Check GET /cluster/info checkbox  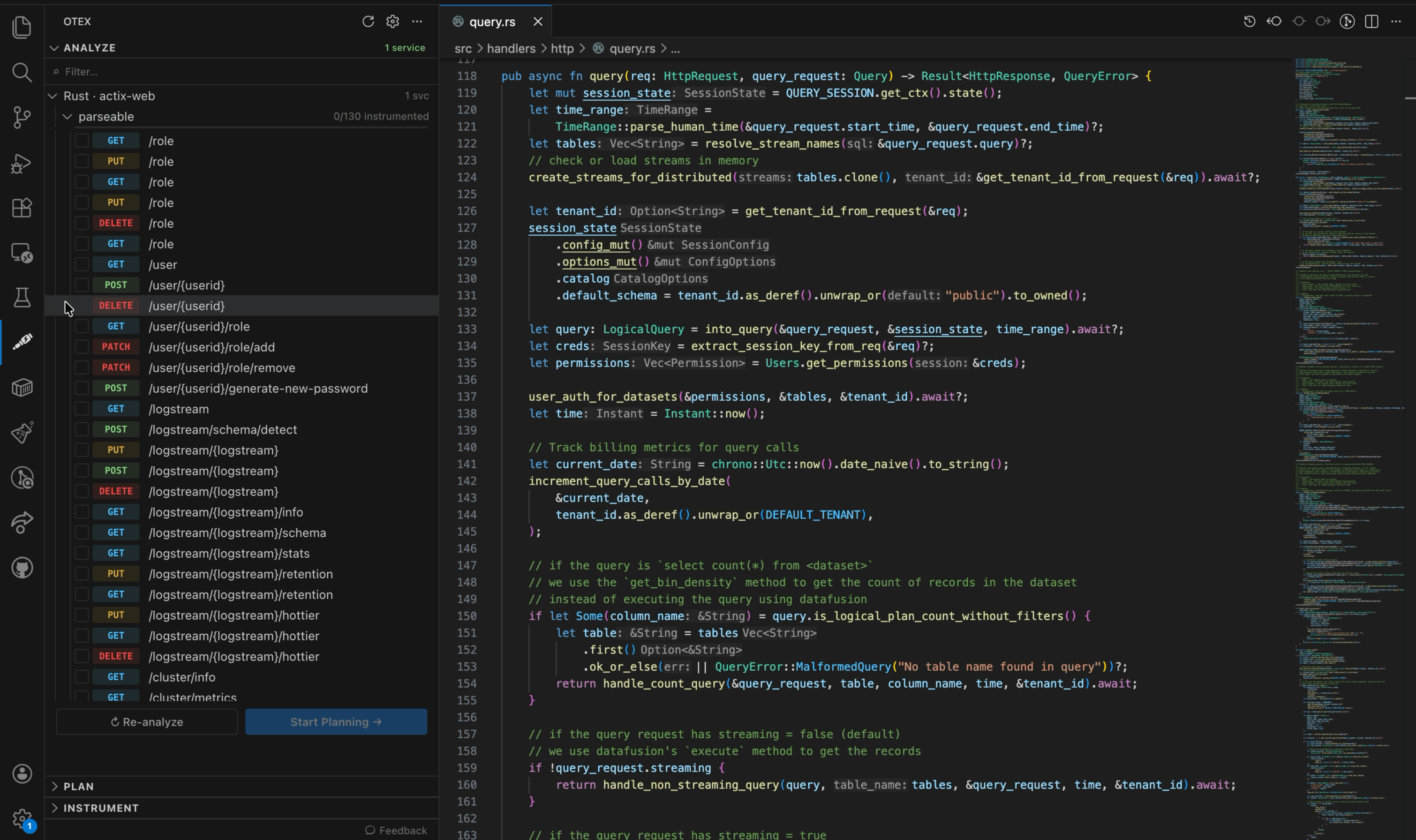tap(82, 677)
